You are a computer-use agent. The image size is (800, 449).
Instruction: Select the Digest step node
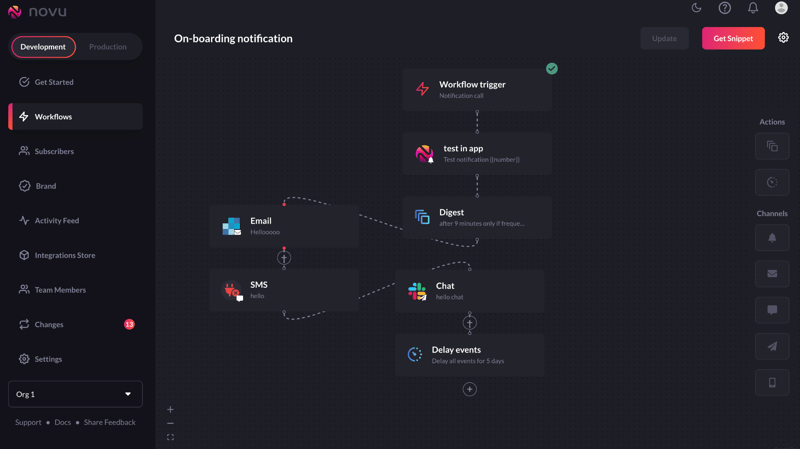click(x=477, y=217)
